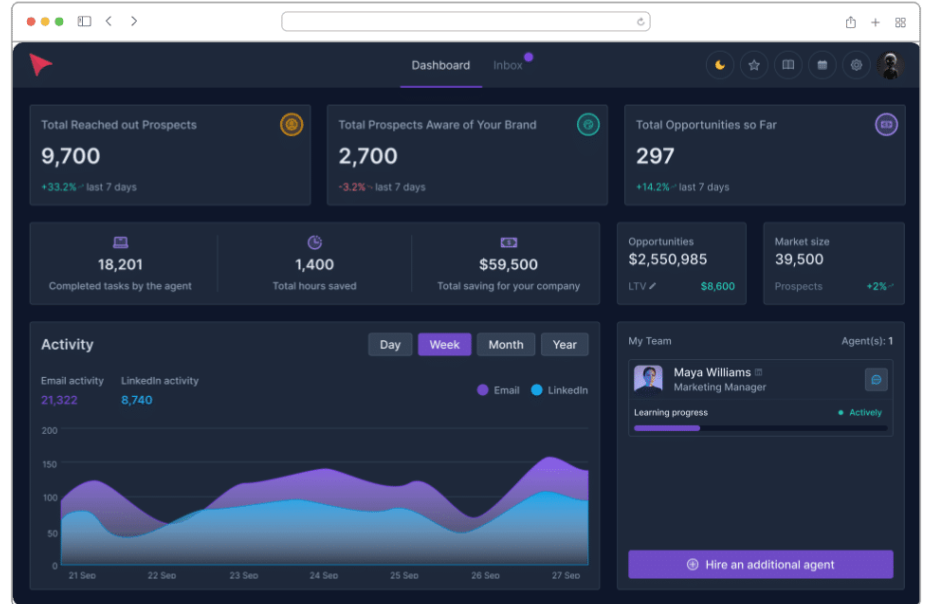Open favorites via the star icon

754,65
